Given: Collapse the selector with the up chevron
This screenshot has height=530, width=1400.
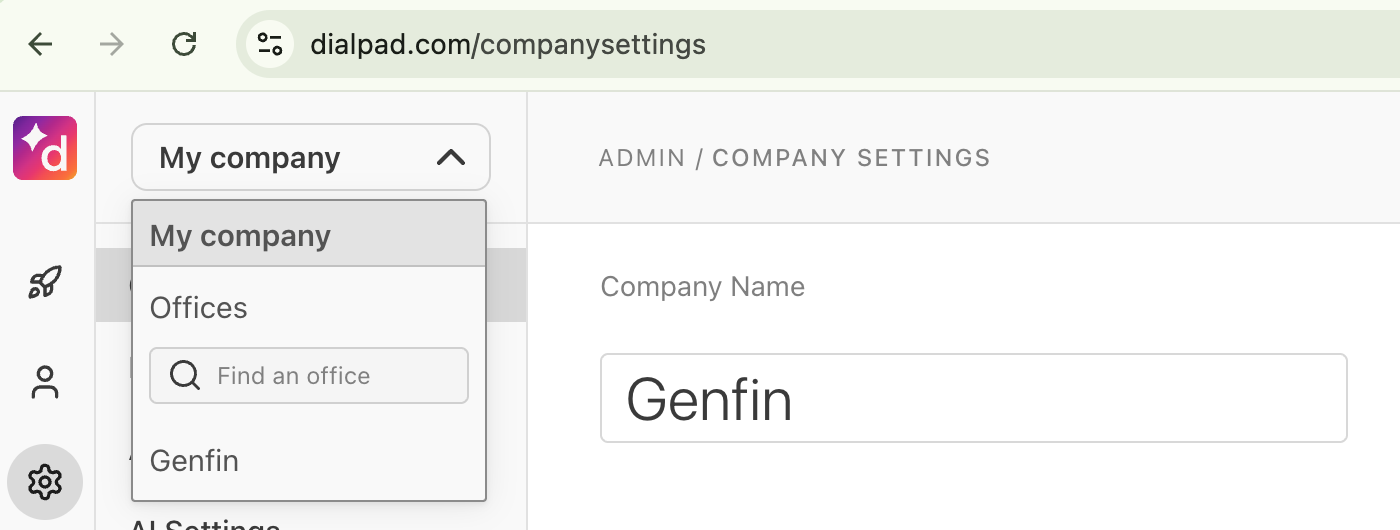Looking at the screenshot, I should point(451,157).
